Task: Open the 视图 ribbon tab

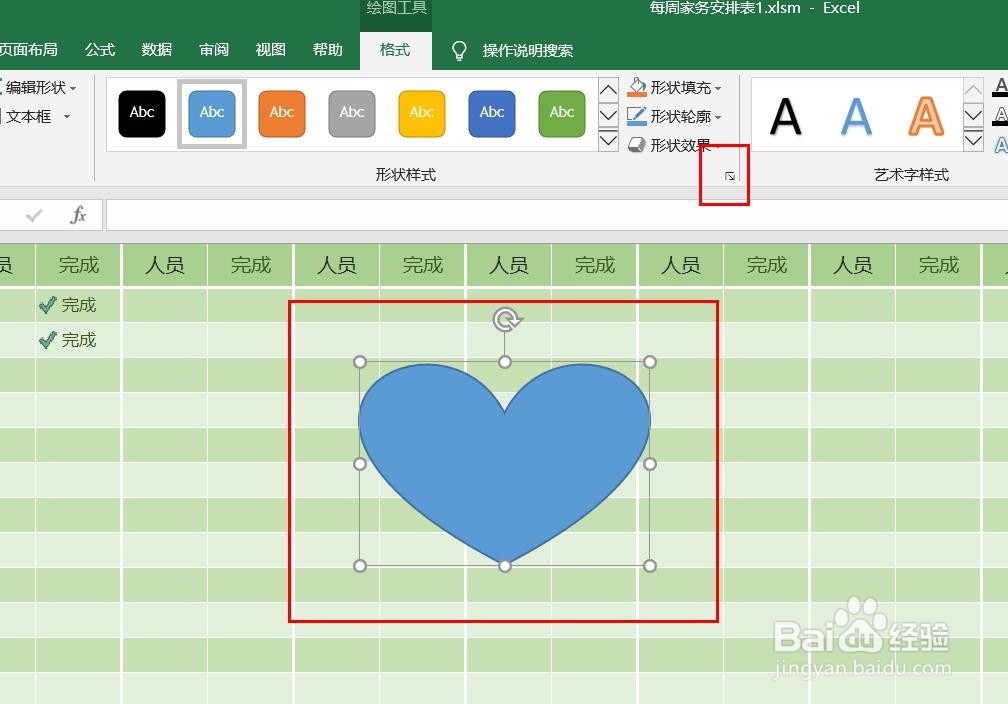Action: 270,50
